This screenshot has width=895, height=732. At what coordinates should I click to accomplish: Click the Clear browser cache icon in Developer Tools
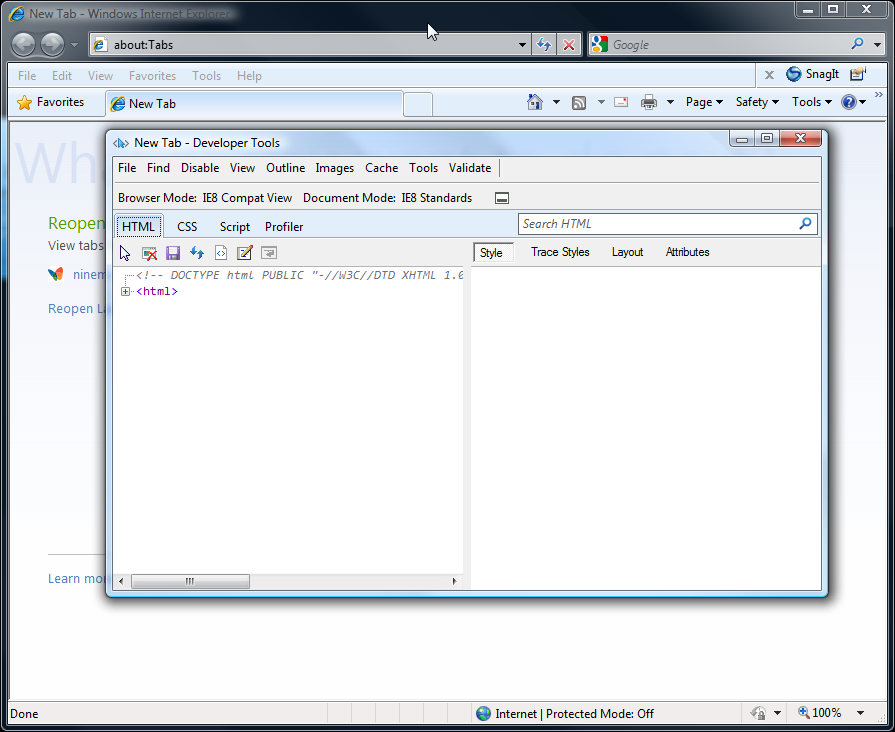pos(149,253)
